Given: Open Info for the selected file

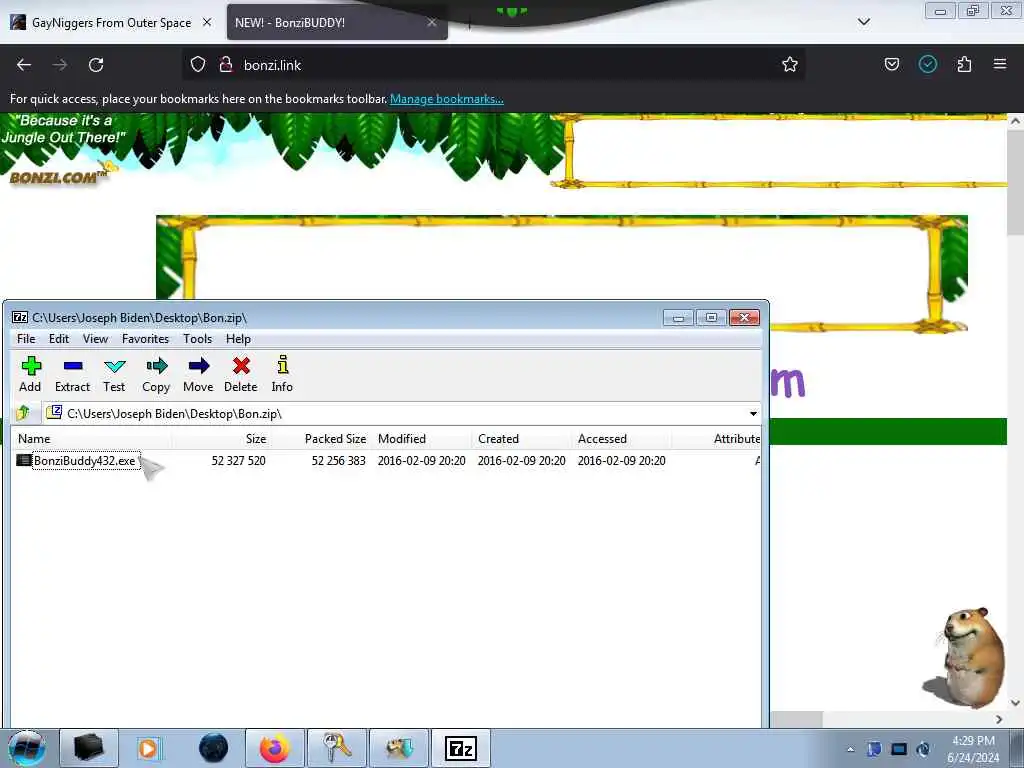Looking at the screenshot, I should tap(282, 374).
